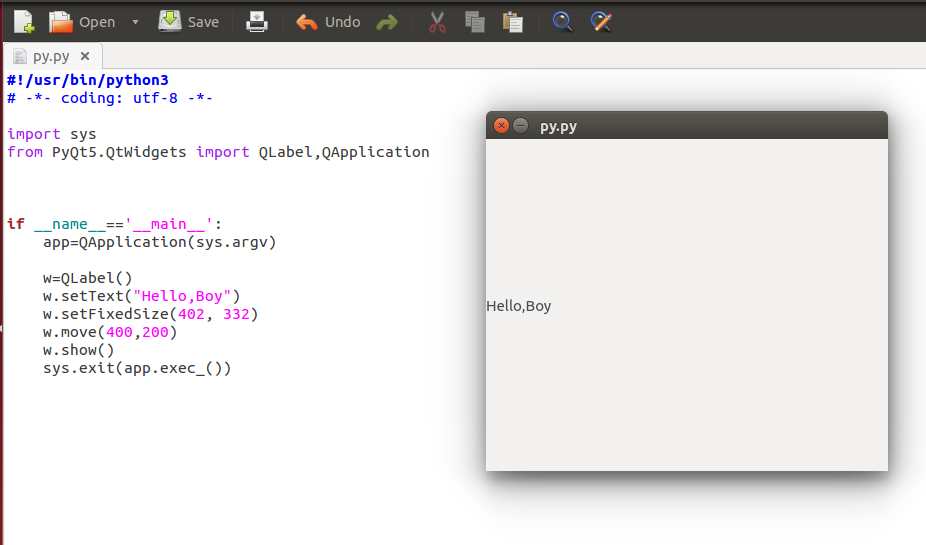Copy selection with the copy icon
This screenshot has height=545, width=926.
click(x=475, y=22)
